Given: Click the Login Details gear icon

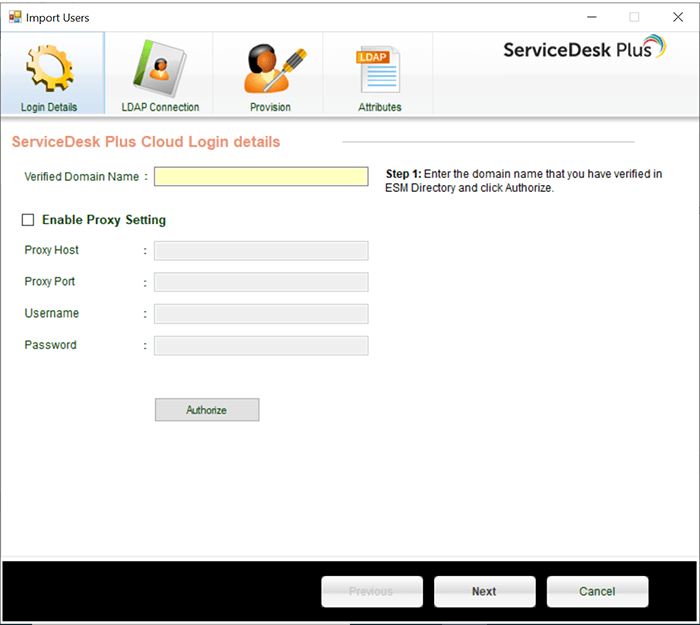Looking at the screenshot, I should coord(48,68).
